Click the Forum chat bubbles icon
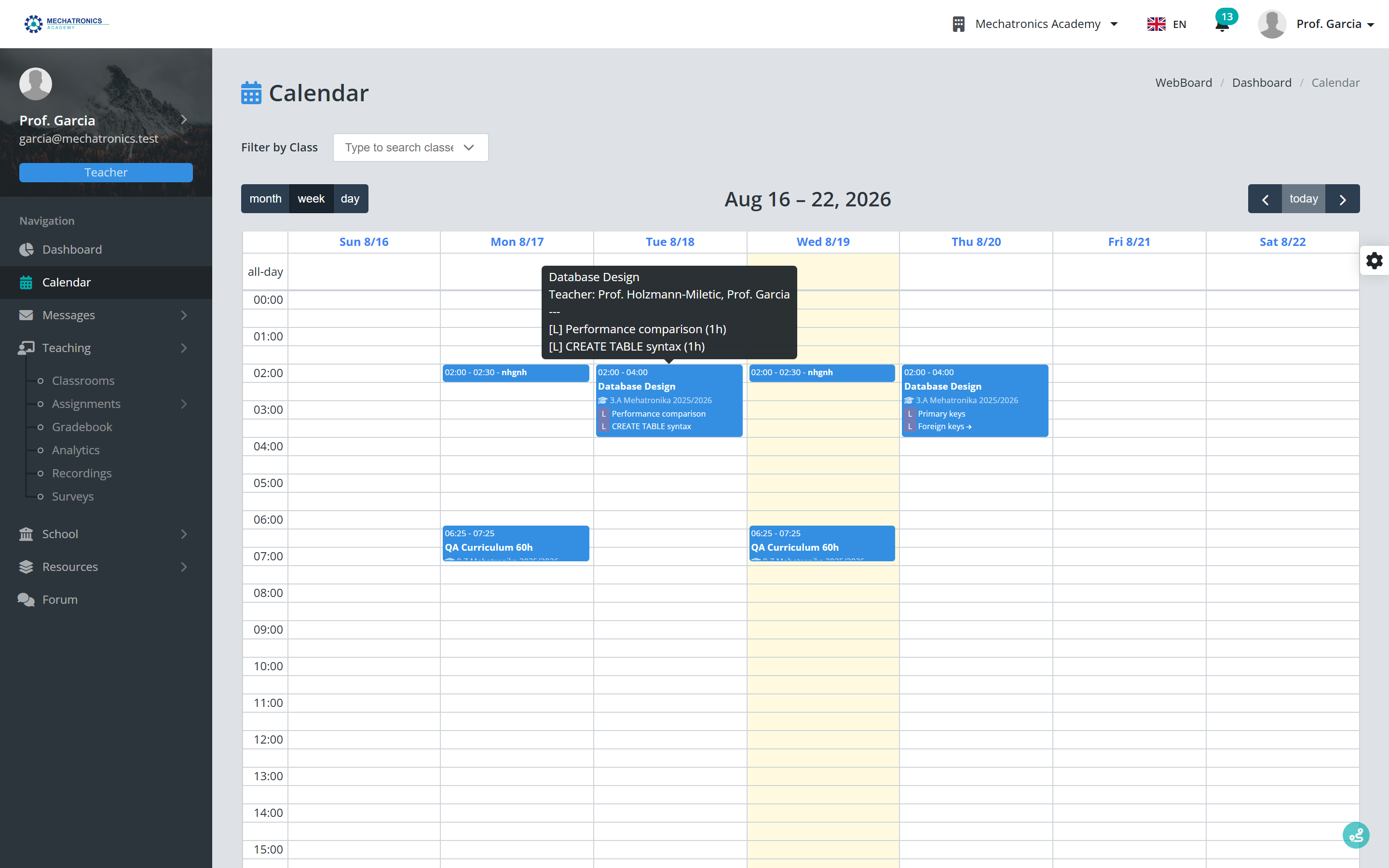Image resolution: width=1389 pixels, height=868 pixels. [27, 599]
